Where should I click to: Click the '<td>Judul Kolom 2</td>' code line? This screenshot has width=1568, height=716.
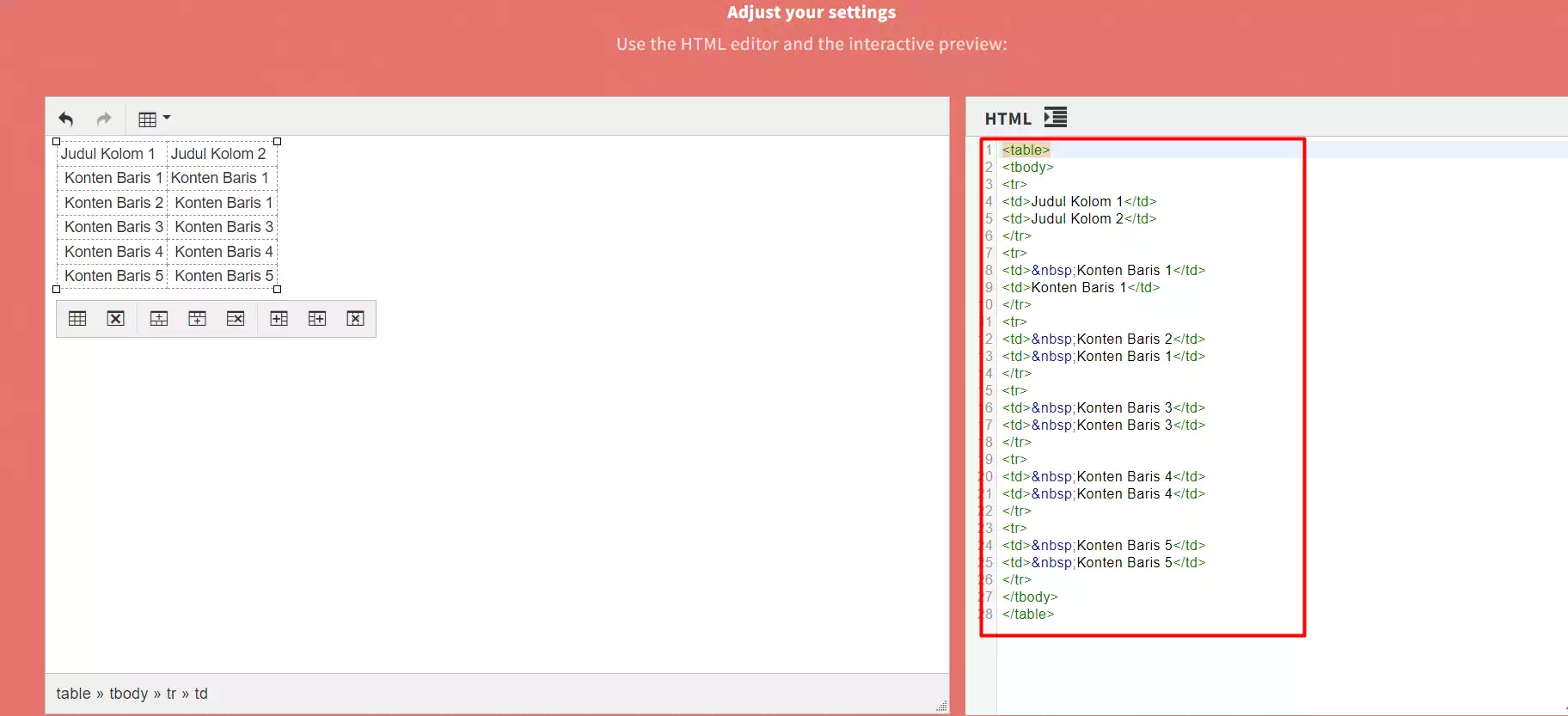click(1079, 218)
